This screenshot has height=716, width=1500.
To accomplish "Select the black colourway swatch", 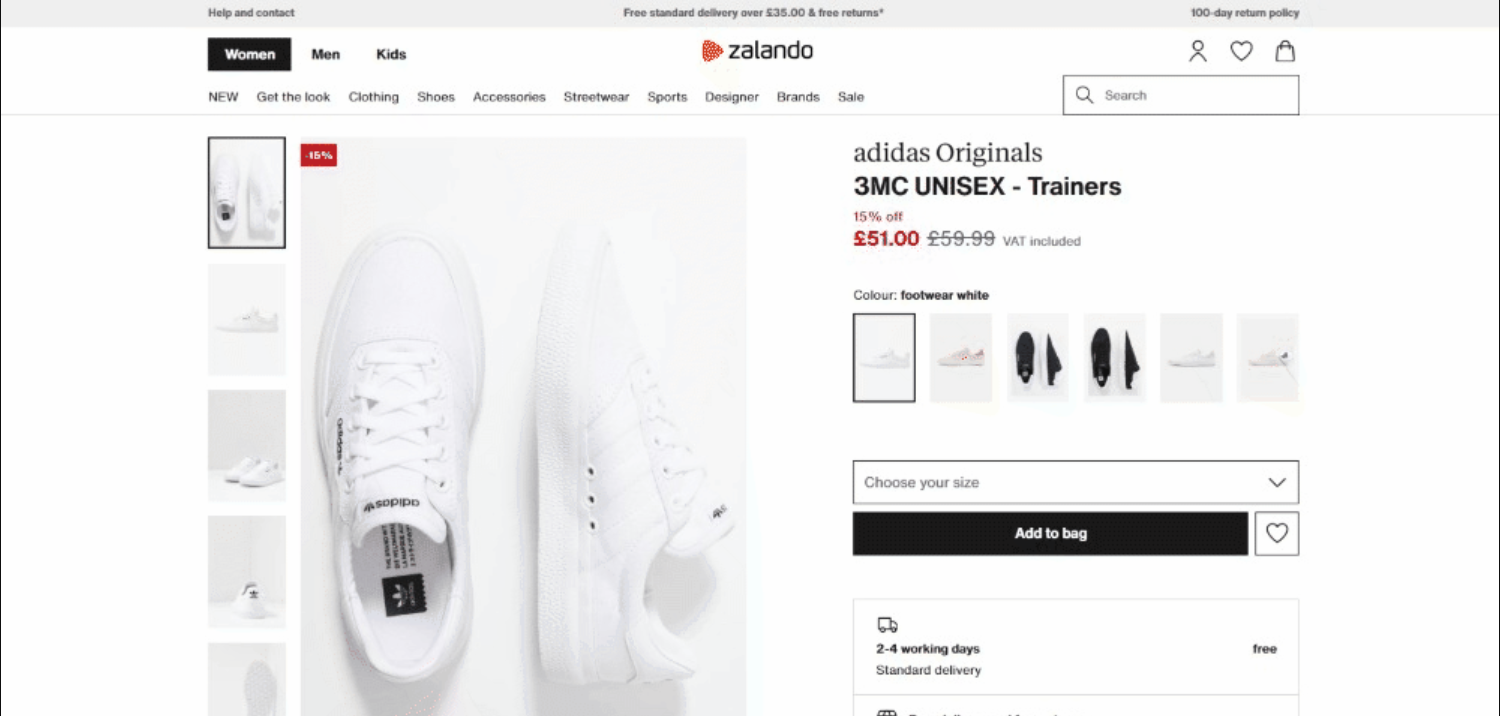I will click(1037, 357).
